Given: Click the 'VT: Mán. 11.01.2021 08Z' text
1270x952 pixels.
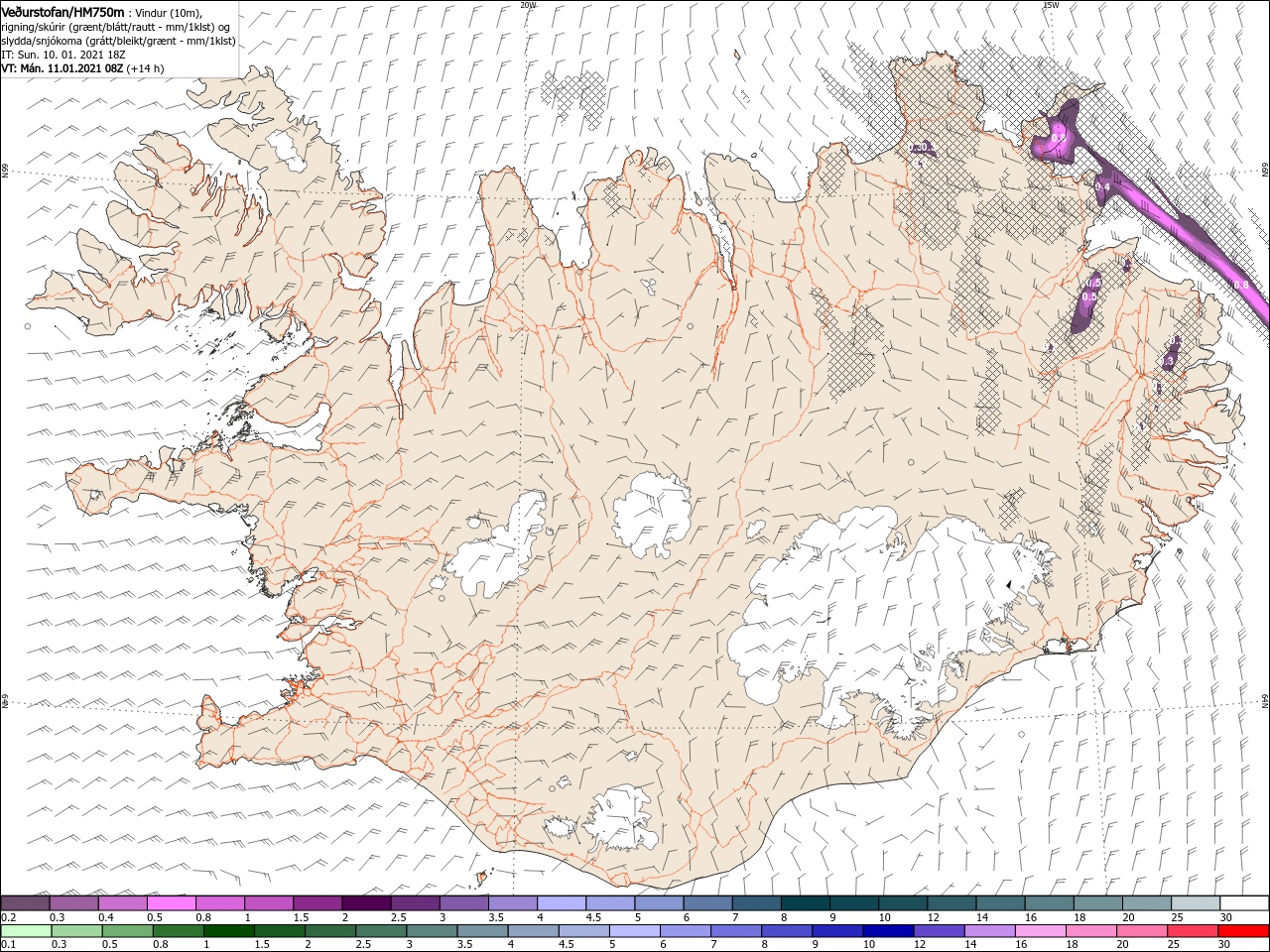Looking at the screenshot, I should 62,68.
